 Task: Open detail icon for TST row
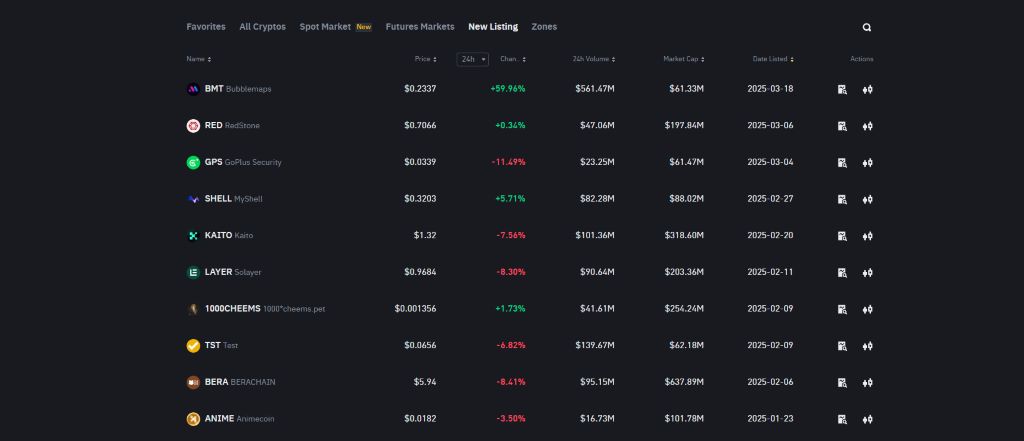[x=842, y=346]
